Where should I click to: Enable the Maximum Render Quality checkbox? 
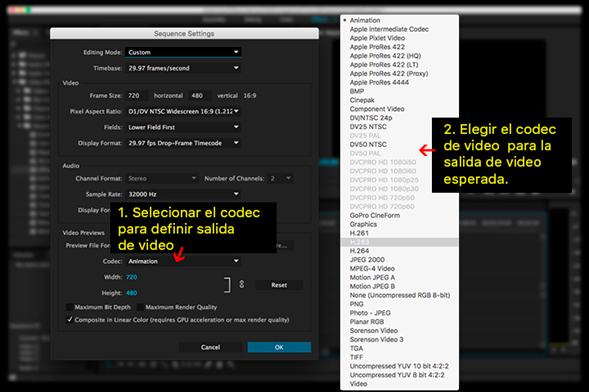tap(140, 307)
